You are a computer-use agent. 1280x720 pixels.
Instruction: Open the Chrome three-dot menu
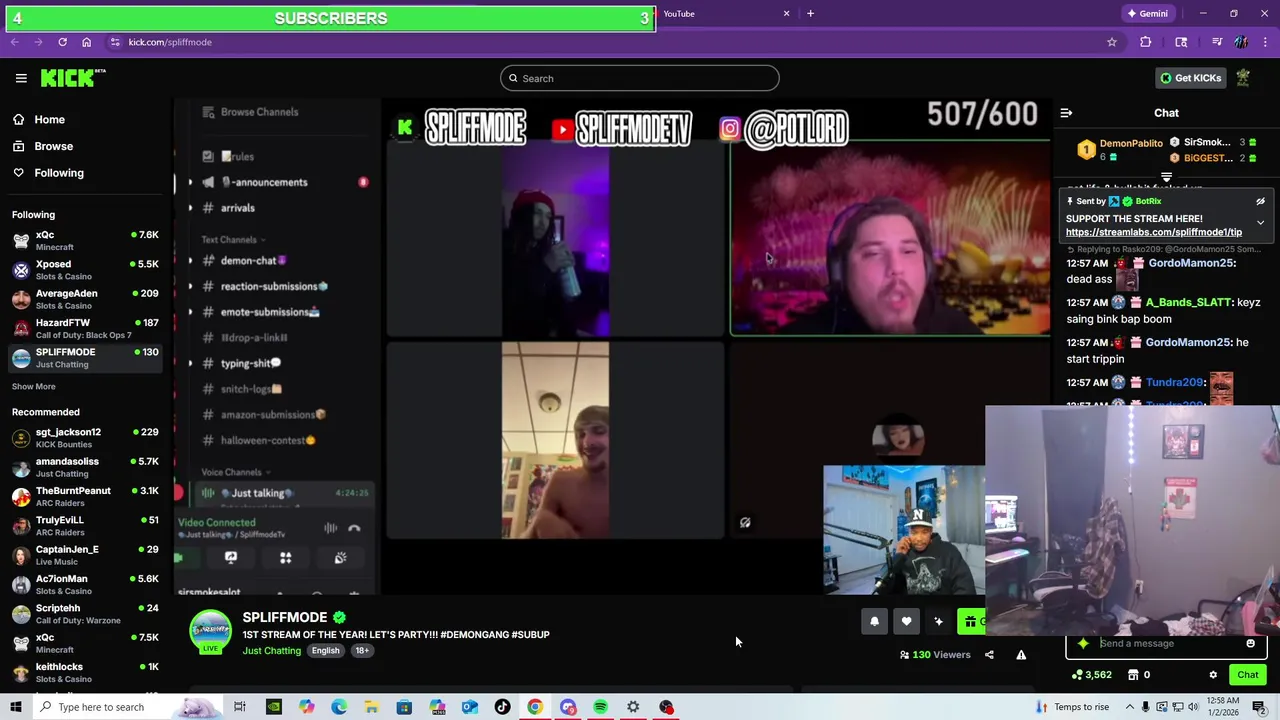tap(1265, 42)
